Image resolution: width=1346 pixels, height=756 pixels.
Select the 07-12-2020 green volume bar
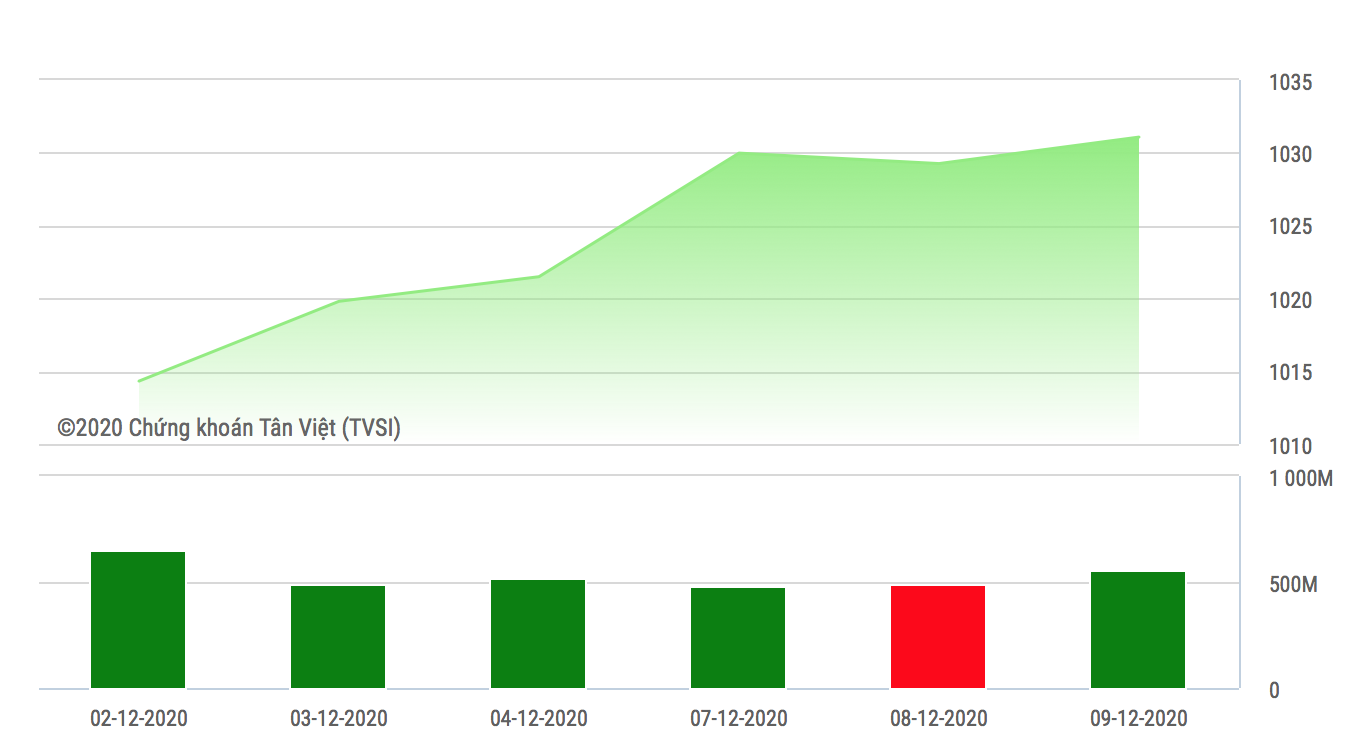coord(738,638)
